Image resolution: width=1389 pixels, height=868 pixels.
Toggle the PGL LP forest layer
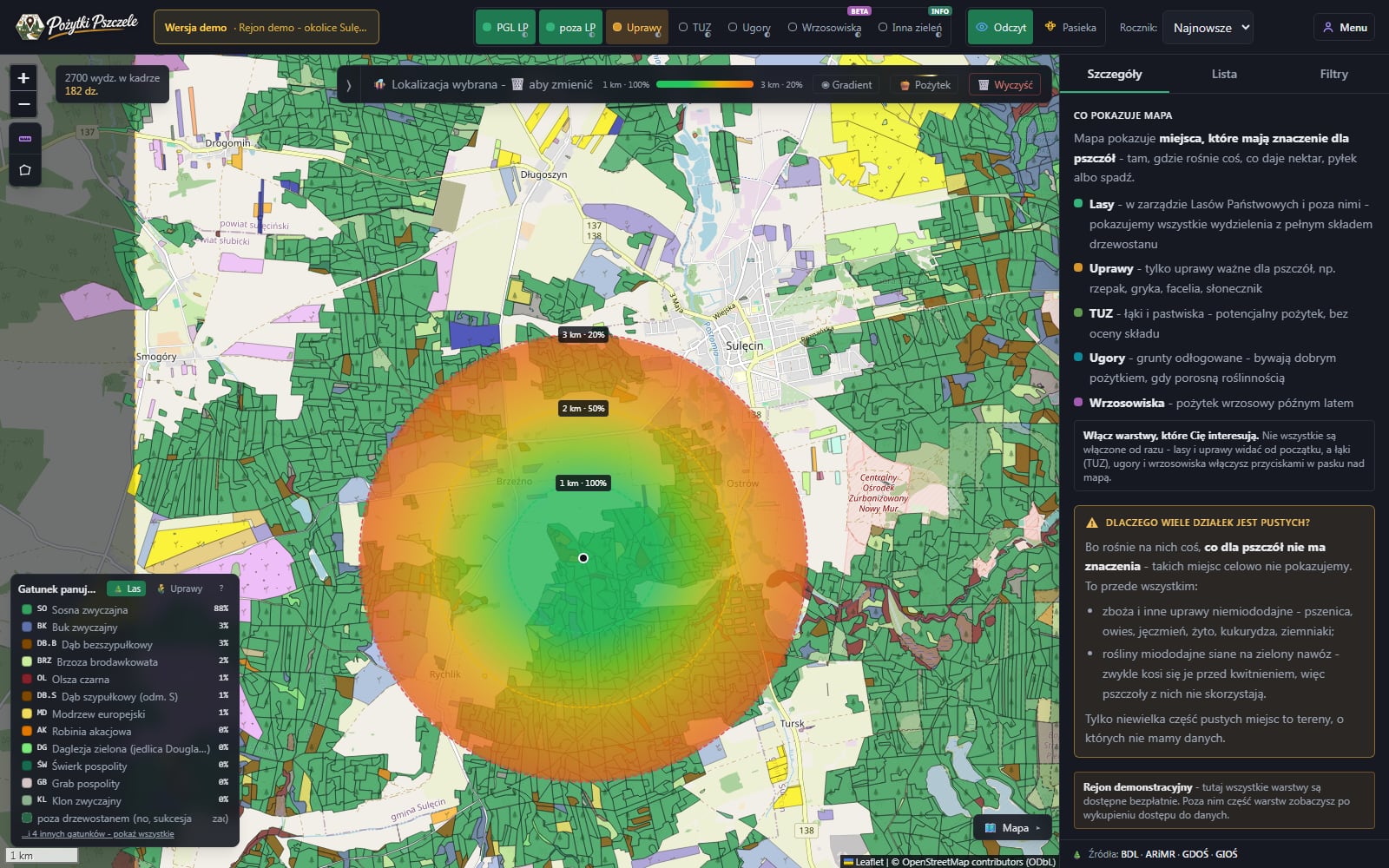(506, 27)
